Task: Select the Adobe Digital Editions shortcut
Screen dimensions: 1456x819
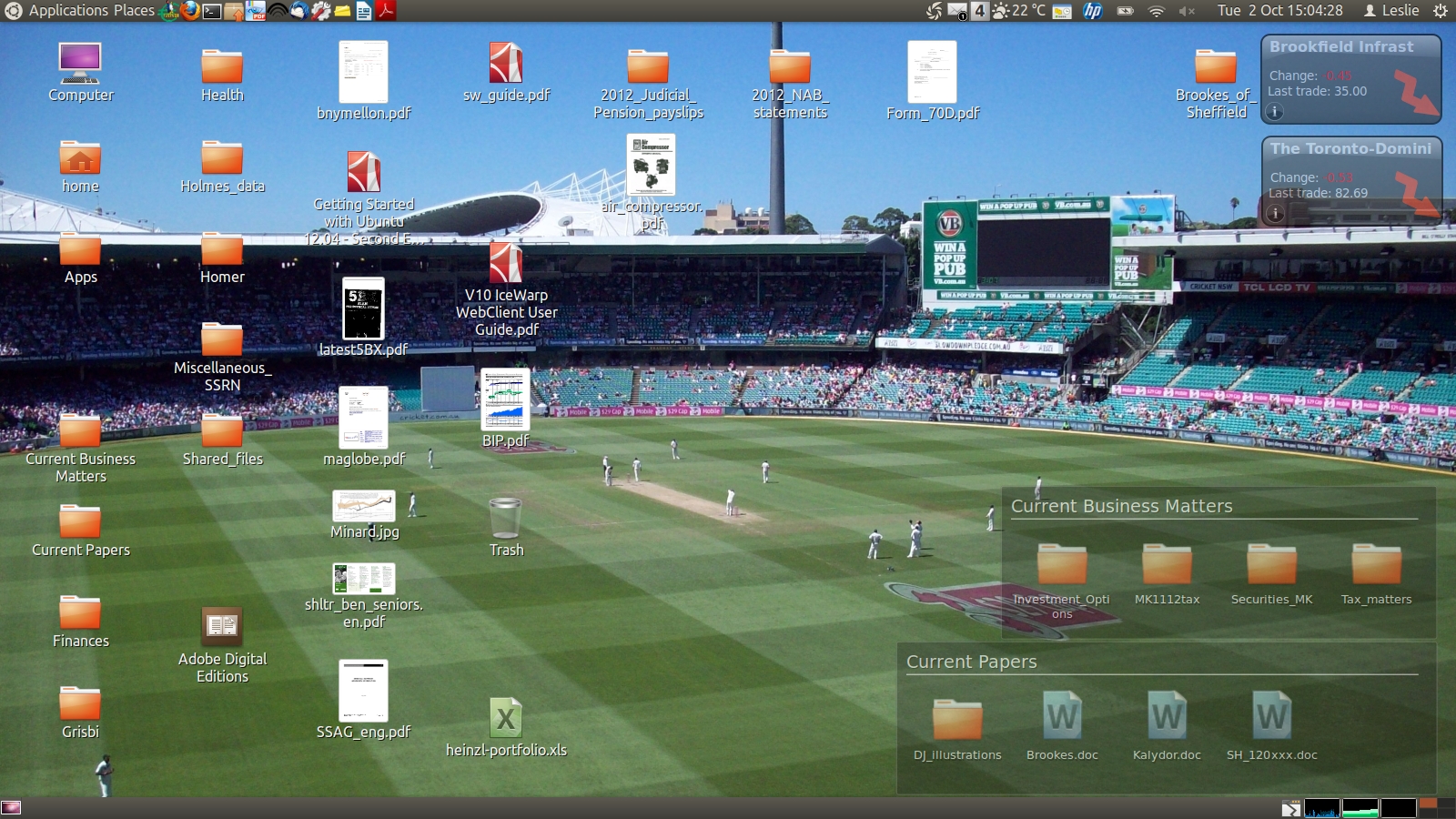Action: click(x=222, y=645)
